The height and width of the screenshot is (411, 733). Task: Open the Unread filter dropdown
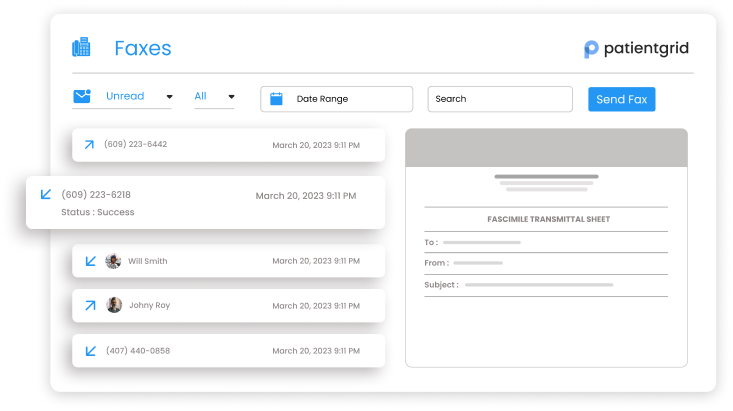[x=122, y=97]
